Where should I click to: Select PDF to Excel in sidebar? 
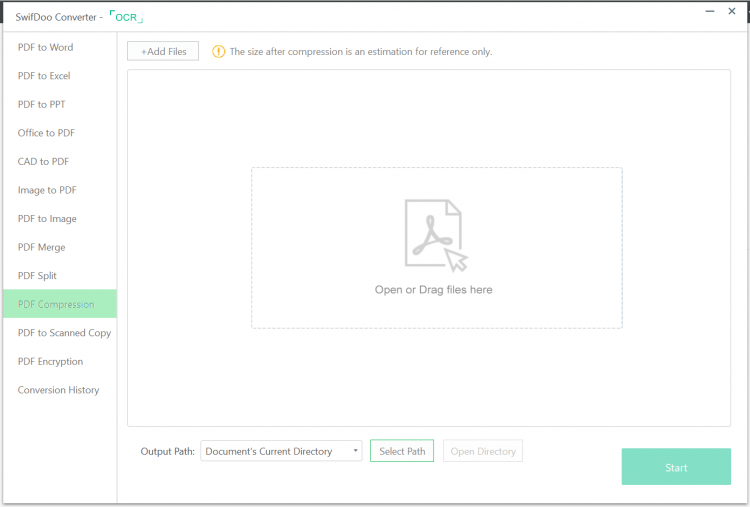(60, 76)
